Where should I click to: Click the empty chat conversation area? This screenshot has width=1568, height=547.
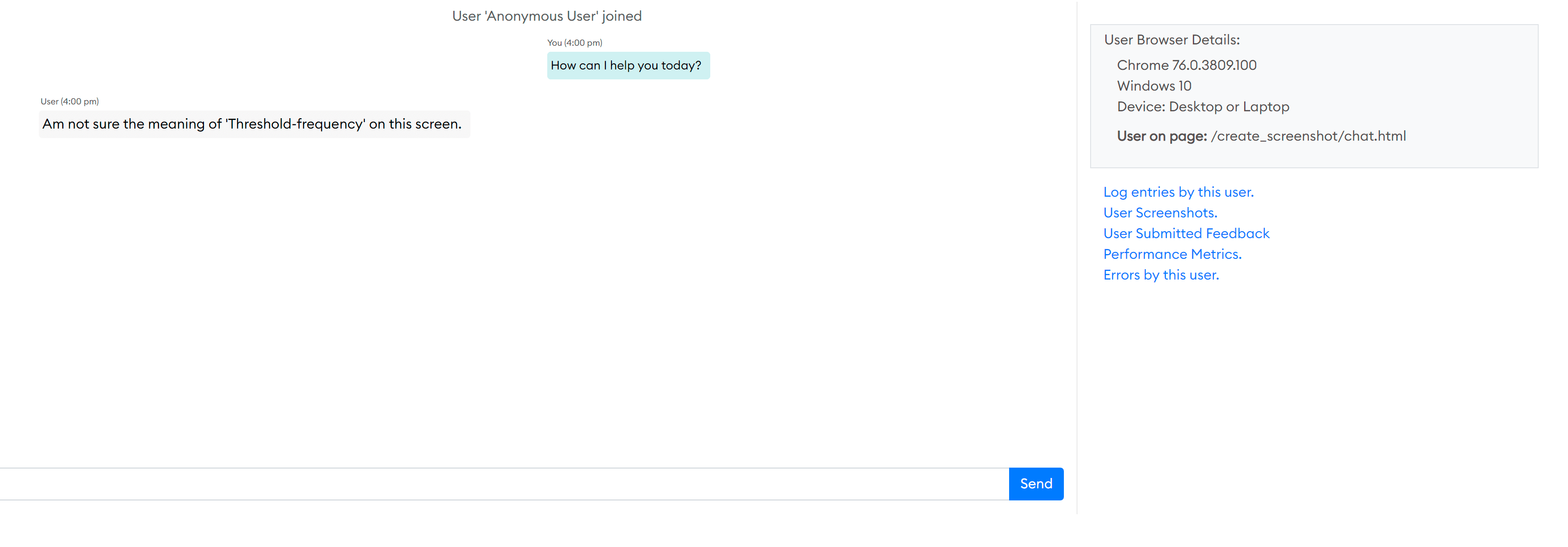pyautogui.click(x=536, y=305)
